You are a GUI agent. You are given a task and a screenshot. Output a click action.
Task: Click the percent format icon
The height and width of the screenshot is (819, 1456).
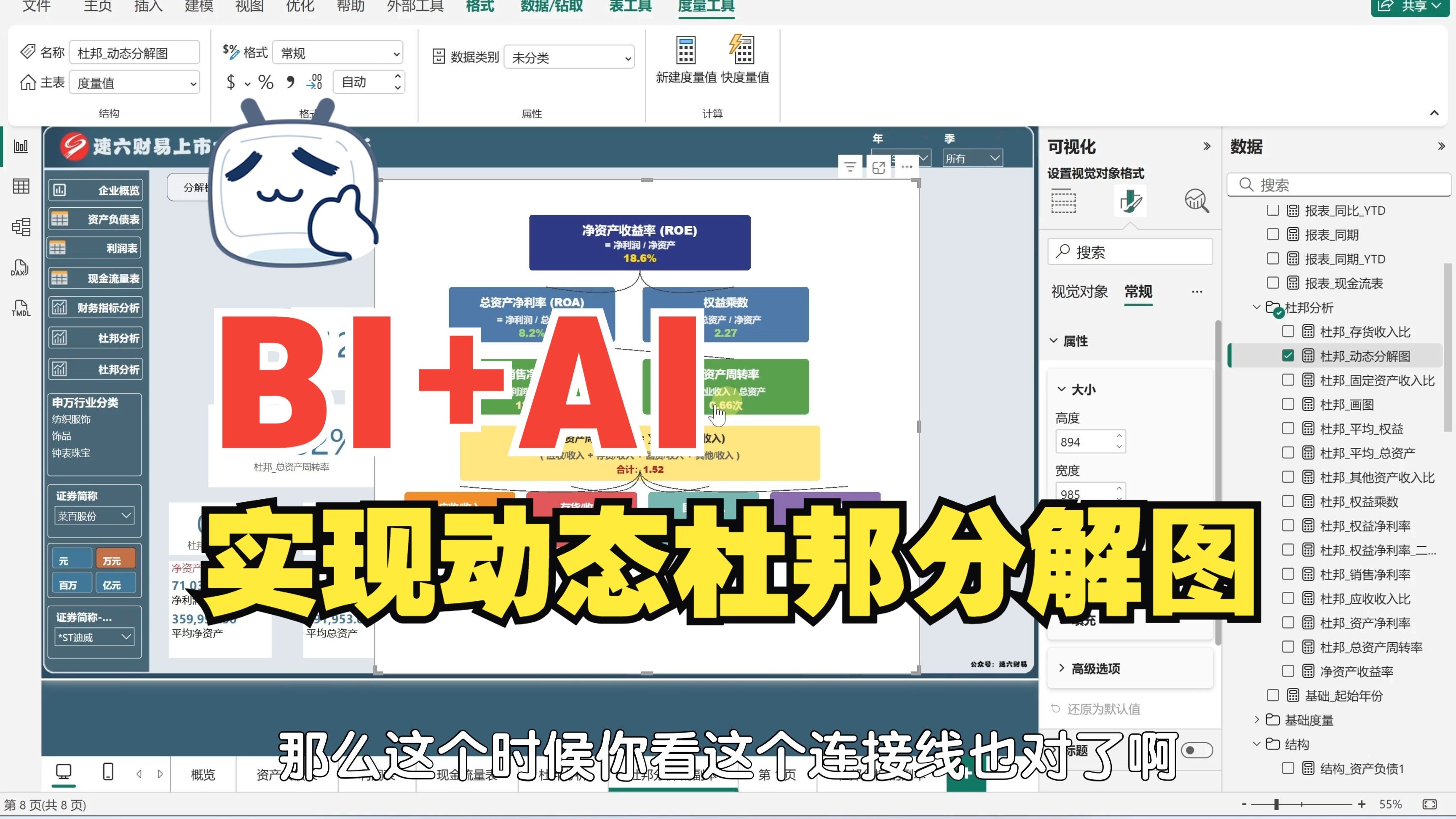point(266,83)
